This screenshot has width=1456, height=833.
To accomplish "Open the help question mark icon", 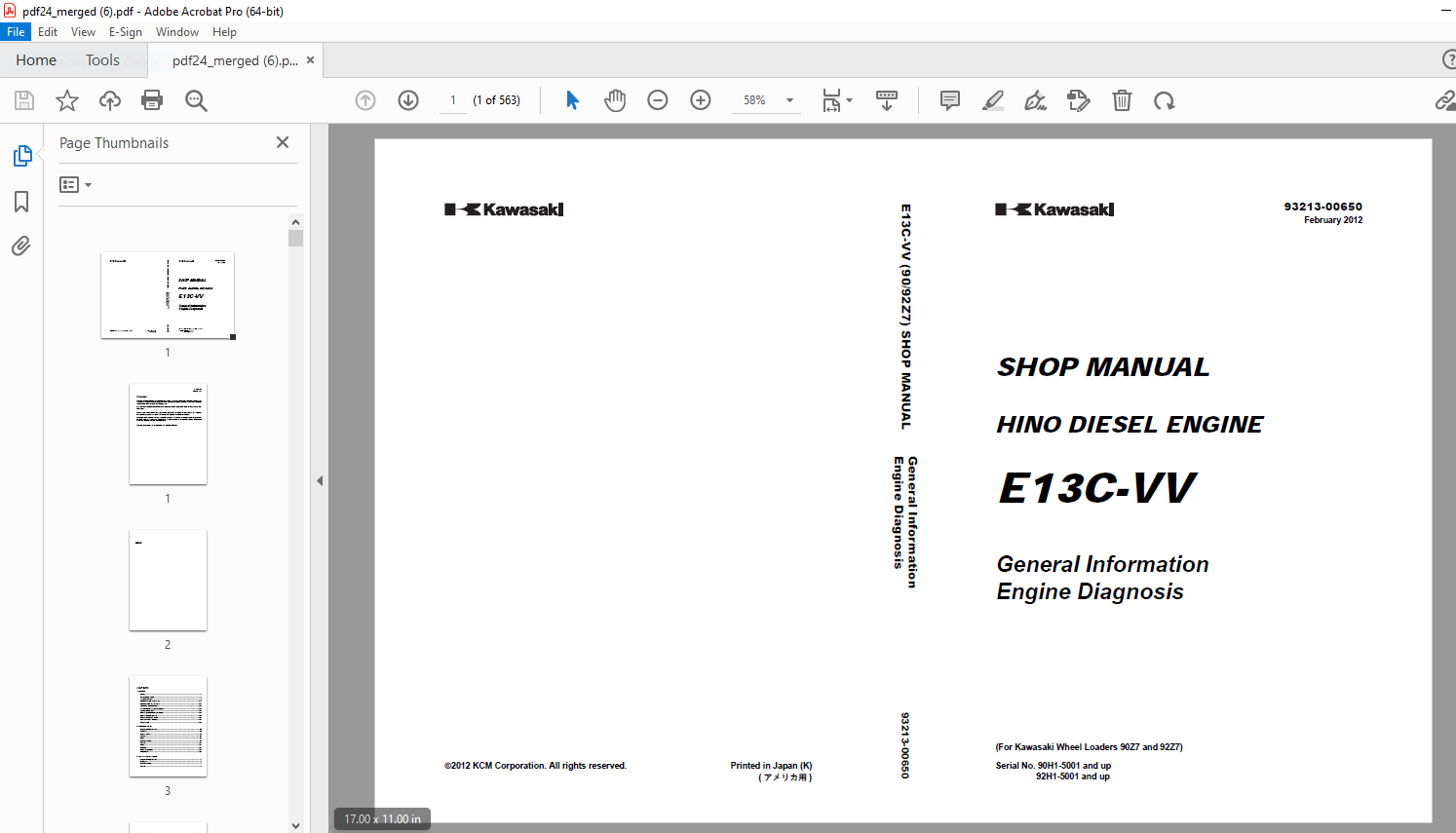I will (1449, 59).
